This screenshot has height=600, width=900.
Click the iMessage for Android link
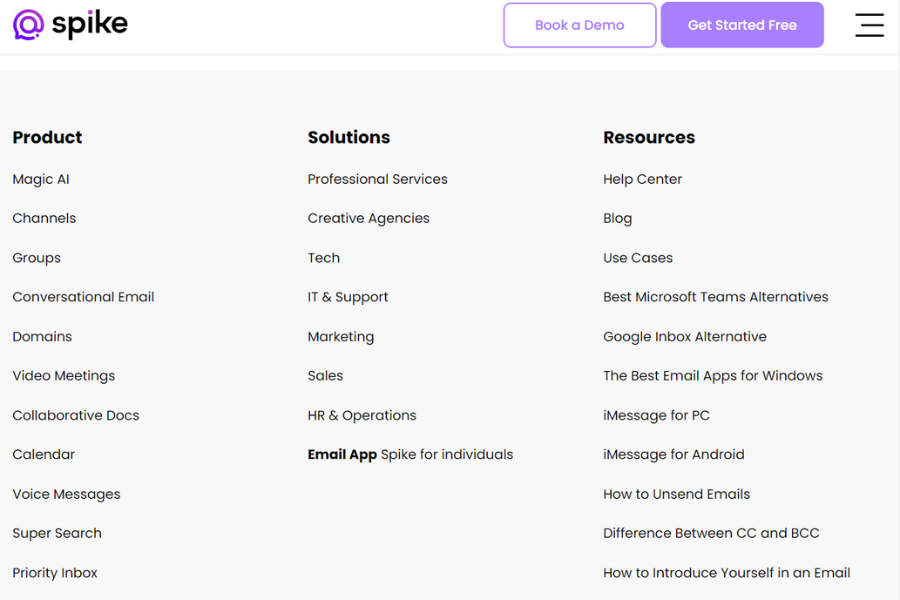[673, 454]
